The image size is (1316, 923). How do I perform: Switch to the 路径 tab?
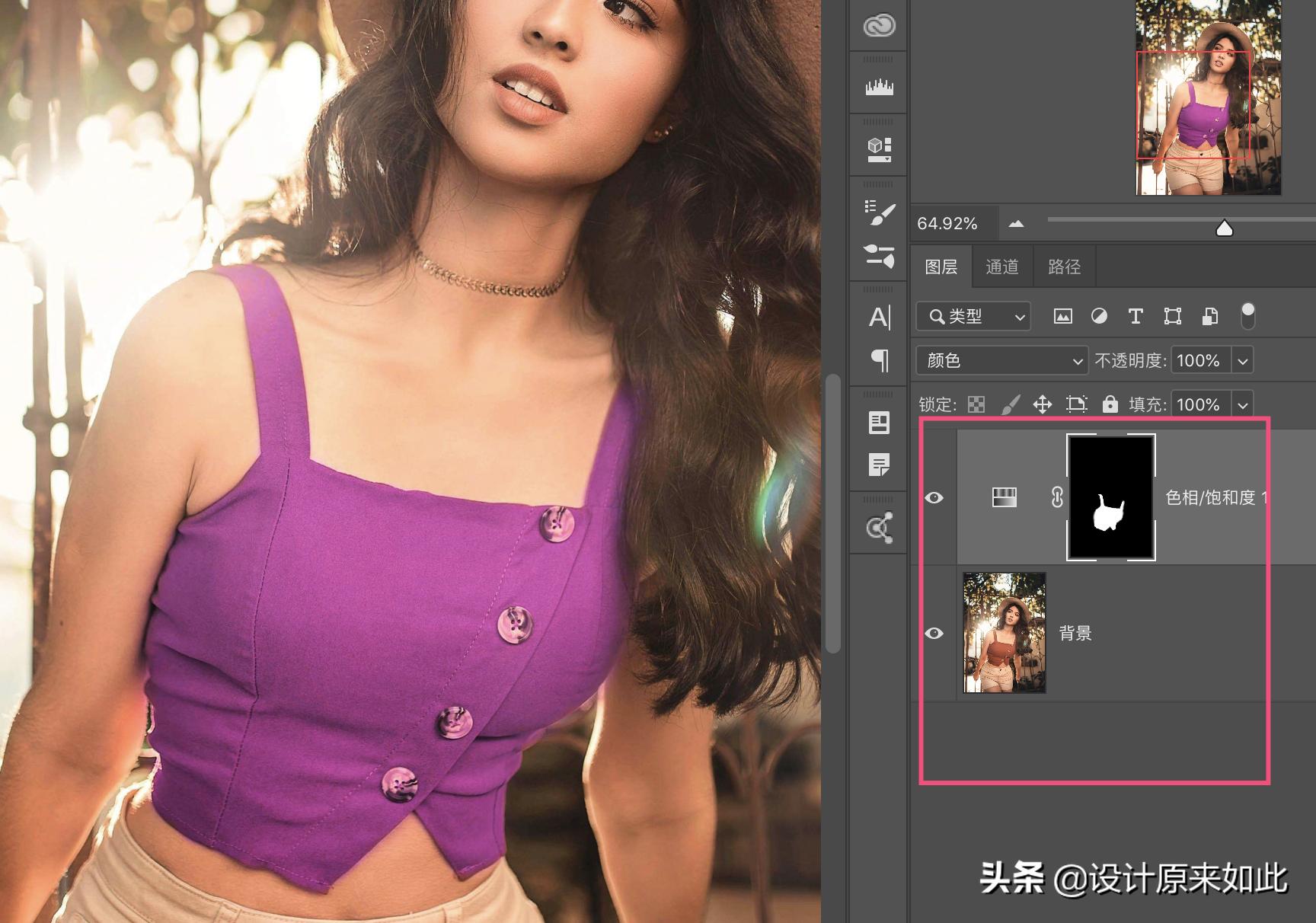pos(1064,267)
